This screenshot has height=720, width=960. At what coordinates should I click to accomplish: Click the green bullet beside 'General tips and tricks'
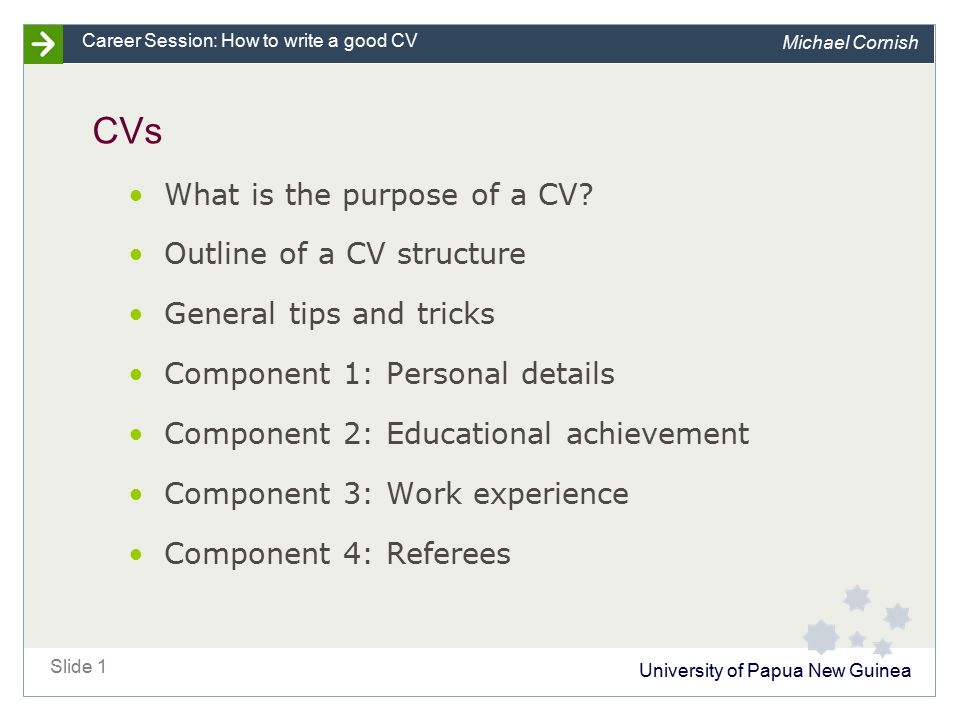coord(136,315)
